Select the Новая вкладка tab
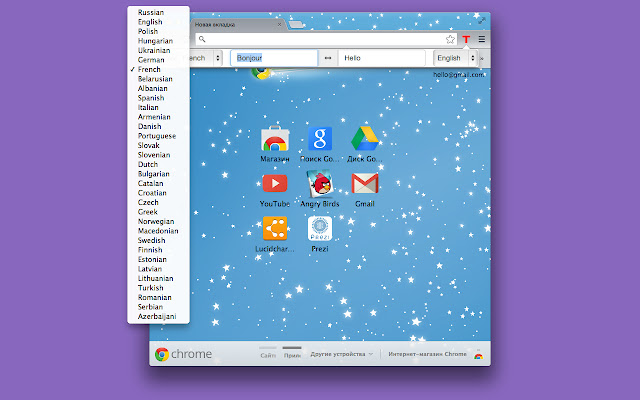This screenshot has width=640, height=400. tap(236, 24)
